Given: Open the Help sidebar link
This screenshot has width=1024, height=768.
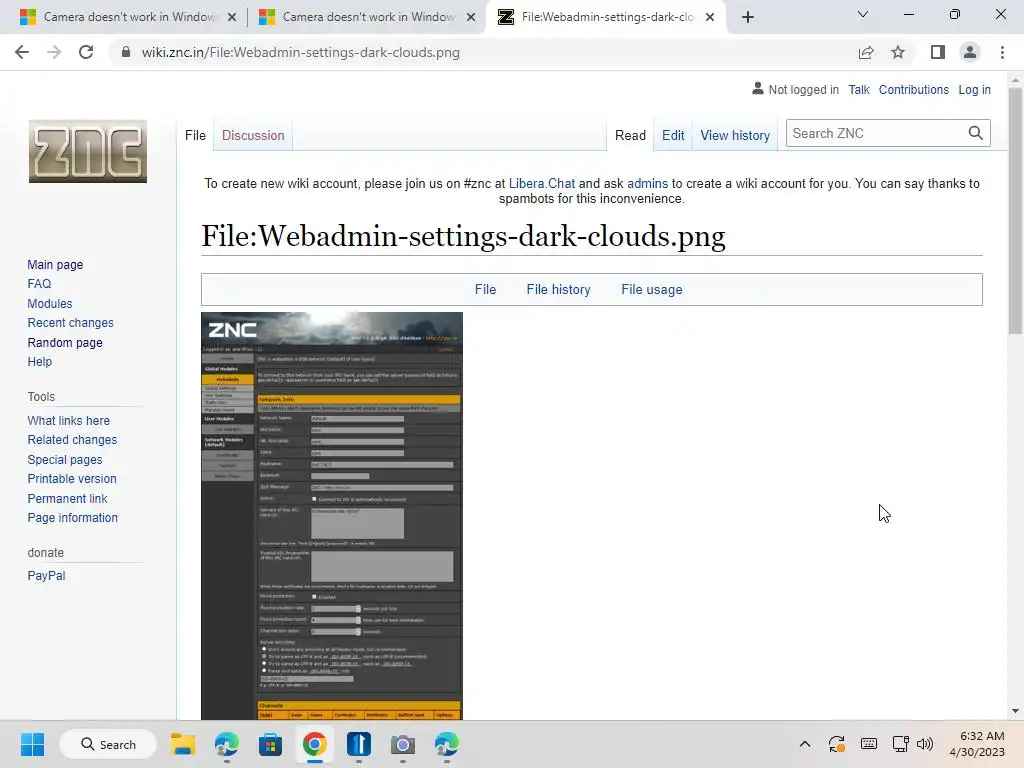Looking at the screenshot, I should point(40,361).
